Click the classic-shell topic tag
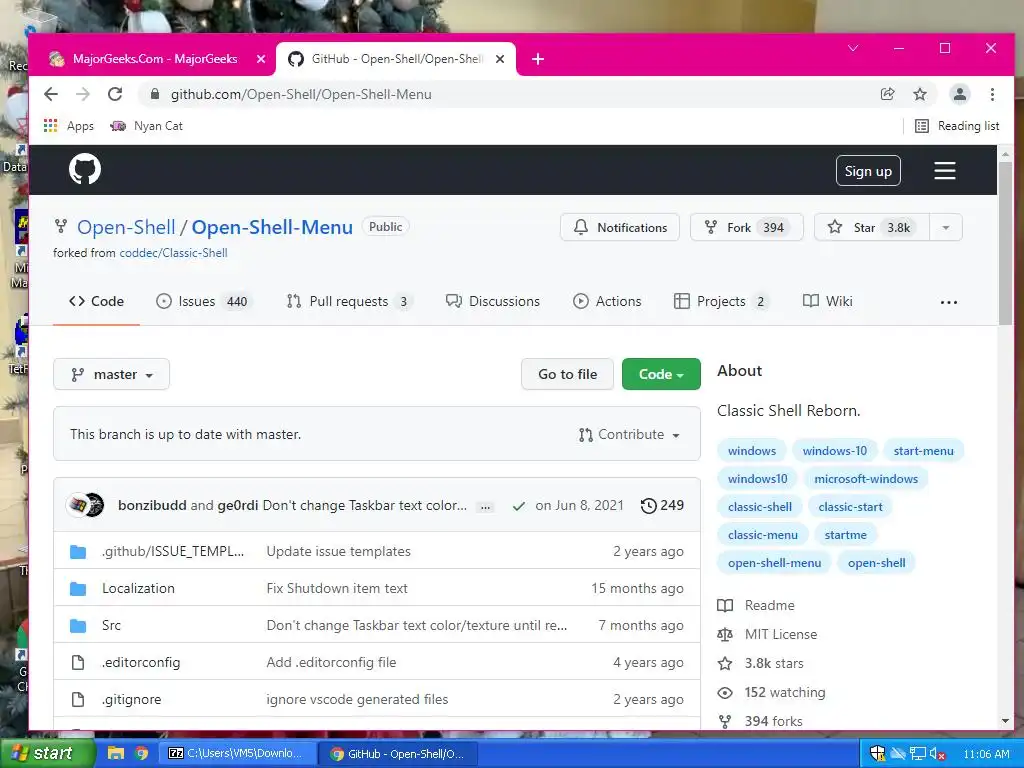 coord(760,507)
